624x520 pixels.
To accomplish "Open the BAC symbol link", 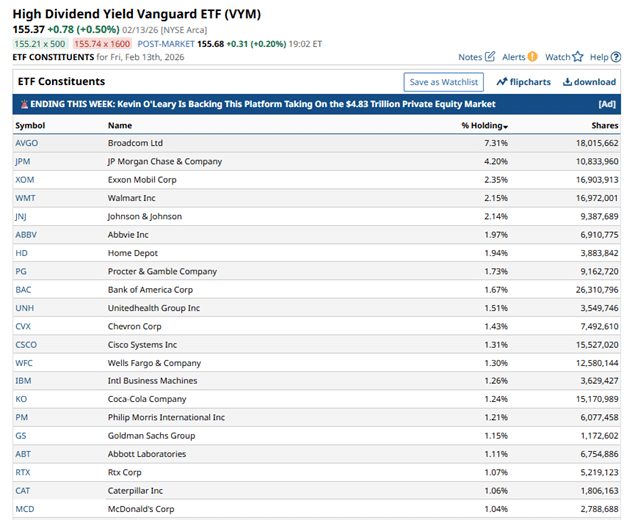I will [23, 289].
